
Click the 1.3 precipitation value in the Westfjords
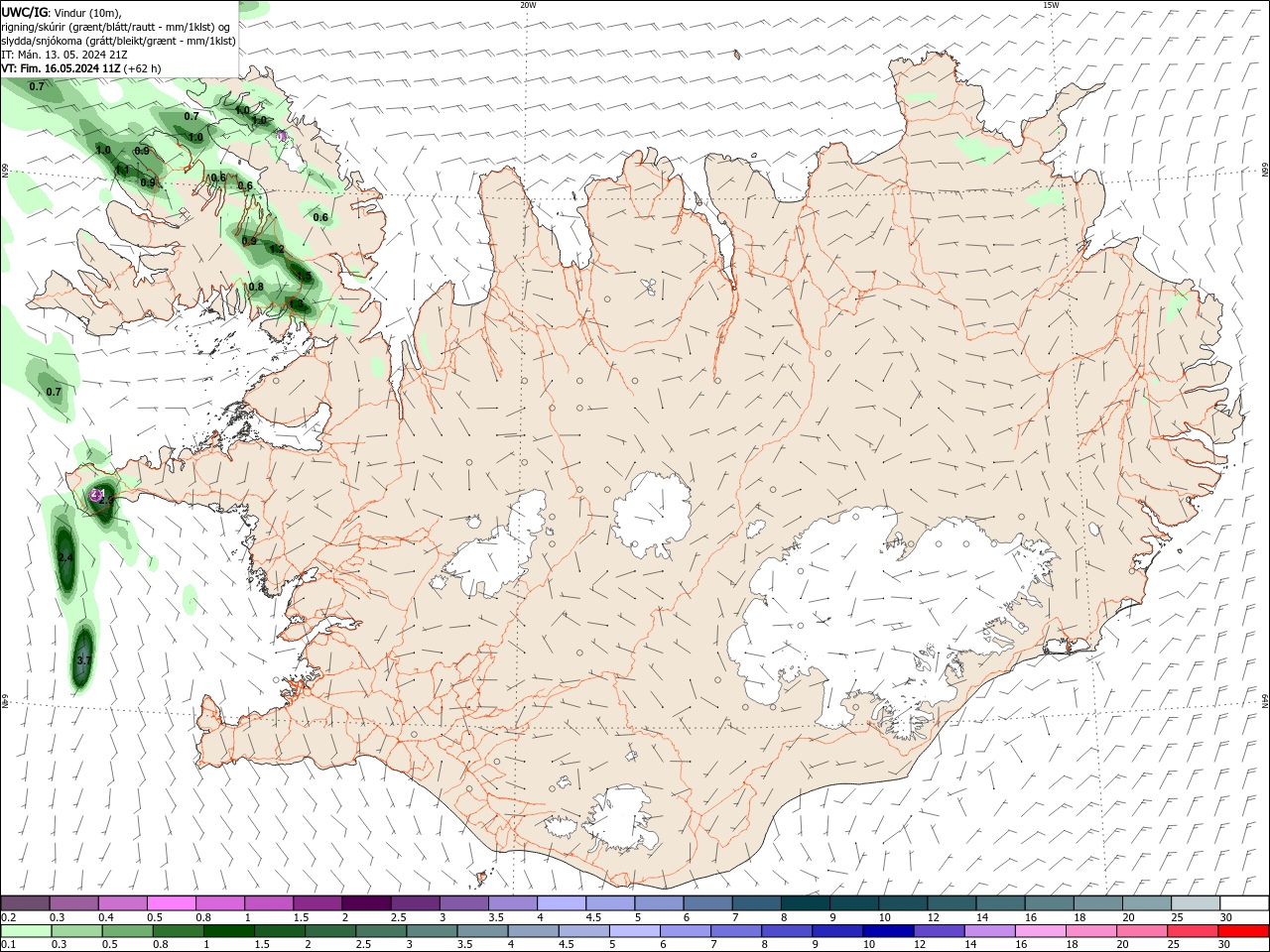click(x=296, y=303)
